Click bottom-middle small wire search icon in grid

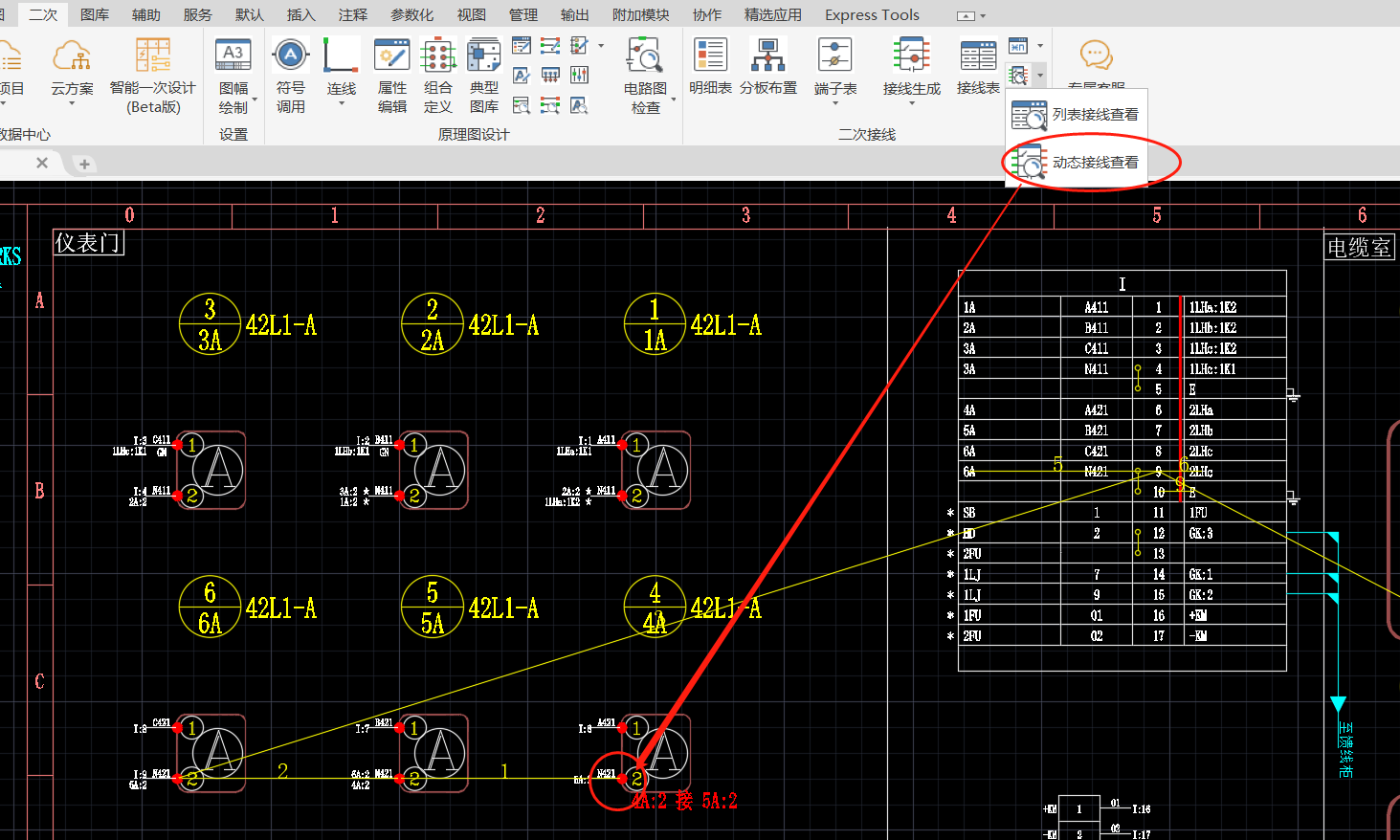[550, 104]
